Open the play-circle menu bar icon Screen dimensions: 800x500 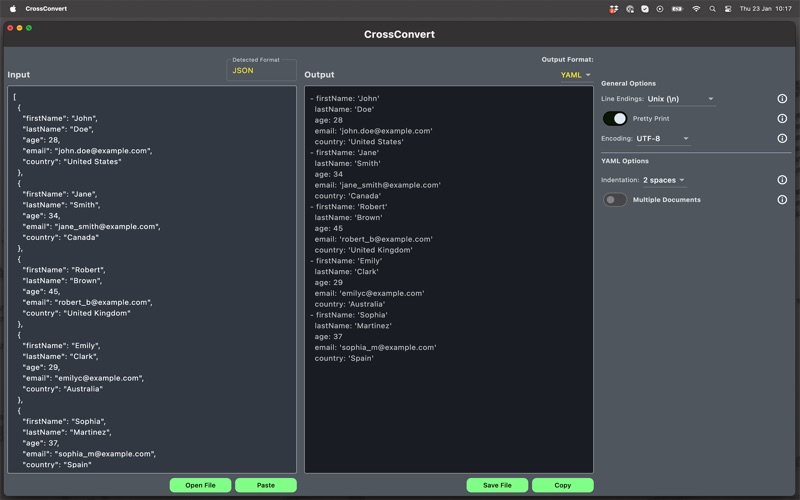tap(660, 9)
